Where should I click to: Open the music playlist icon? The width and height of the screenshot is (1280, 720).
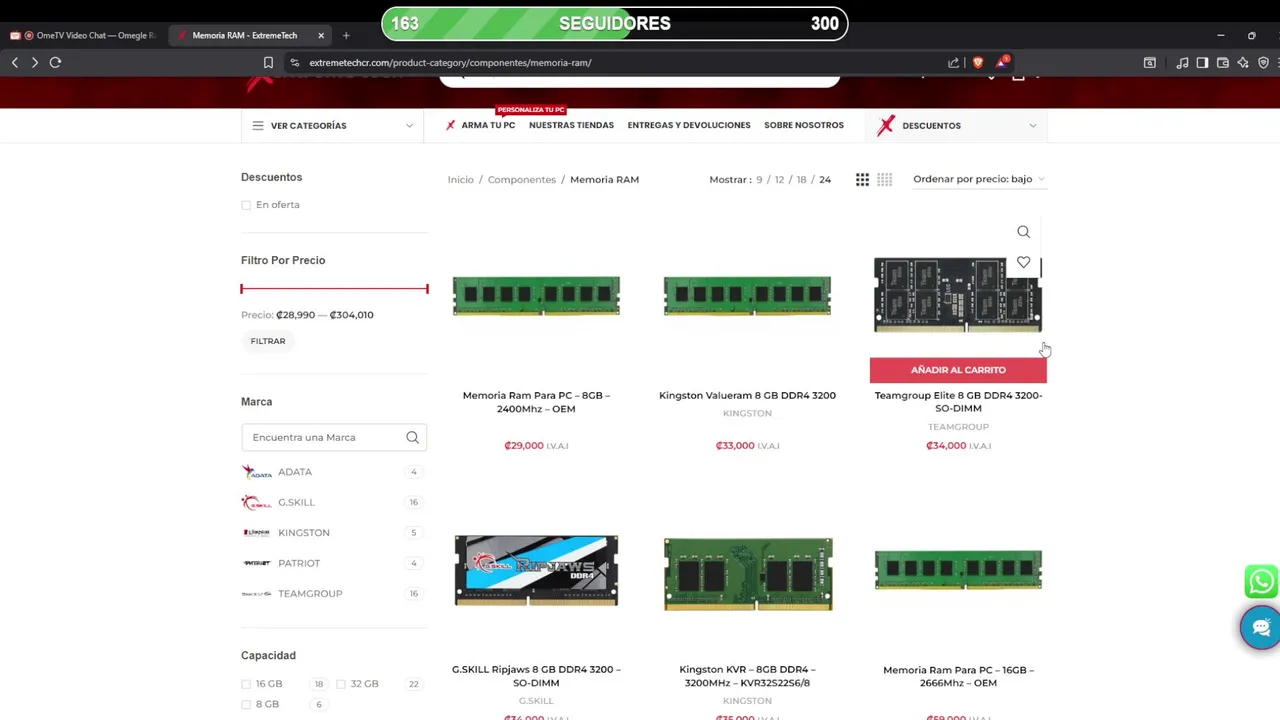point(1182,62)
